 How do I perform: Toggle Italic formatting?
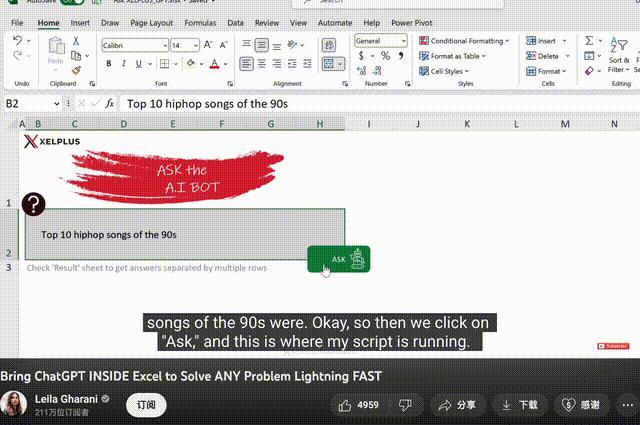click(124, 63)
